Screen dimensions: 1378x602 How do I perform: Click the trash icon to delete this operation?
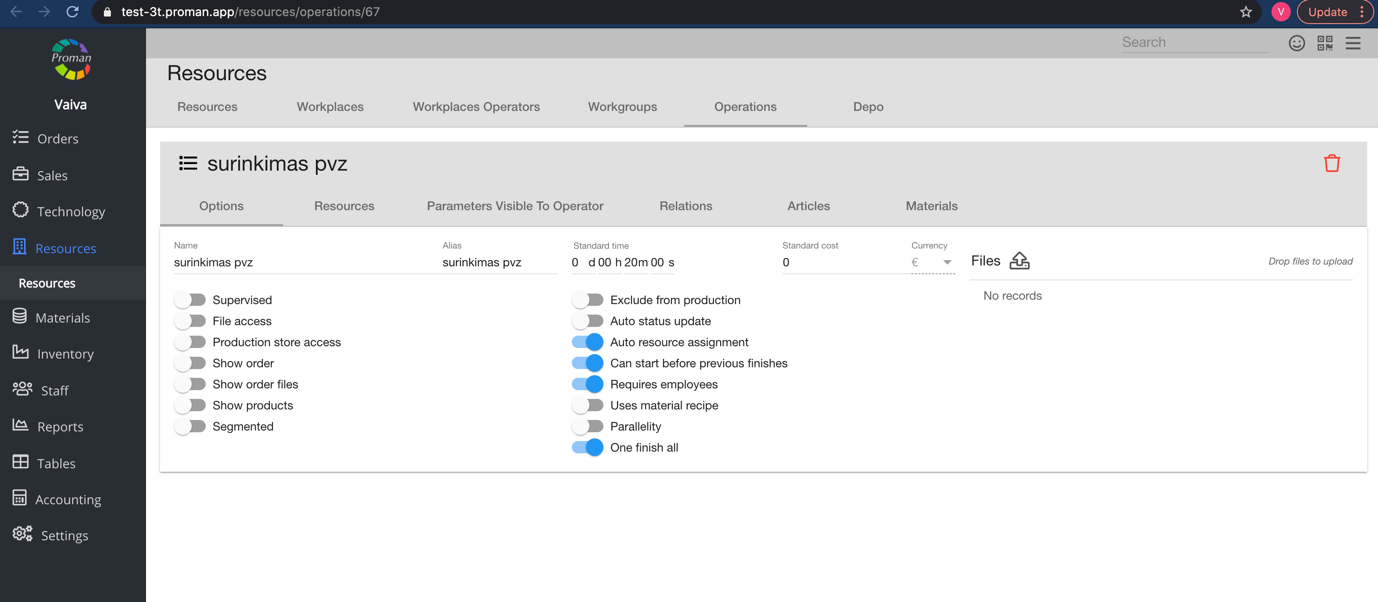click(x=1332, y=162)
